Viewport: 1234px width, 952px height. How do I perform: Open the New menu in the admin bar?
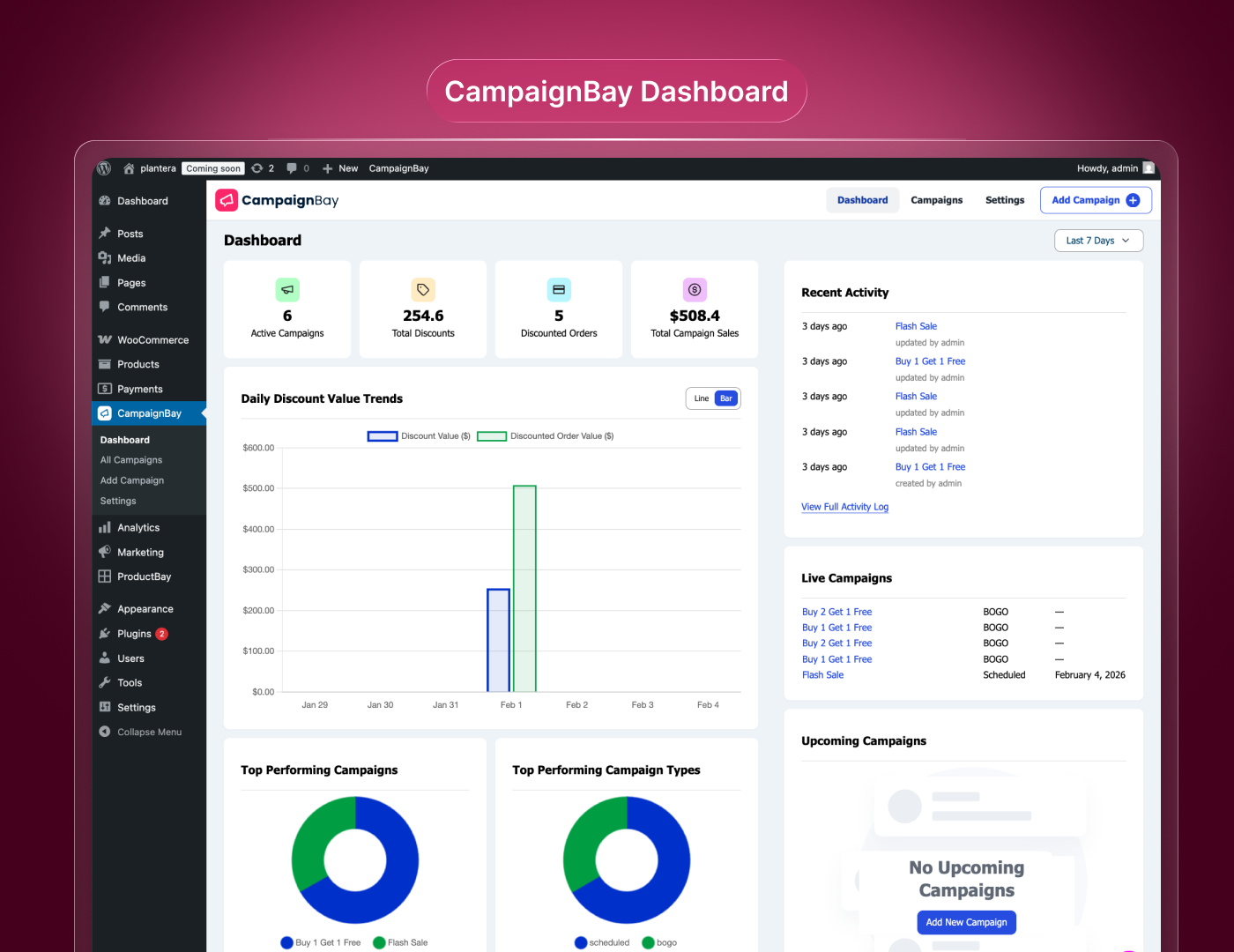339,168
